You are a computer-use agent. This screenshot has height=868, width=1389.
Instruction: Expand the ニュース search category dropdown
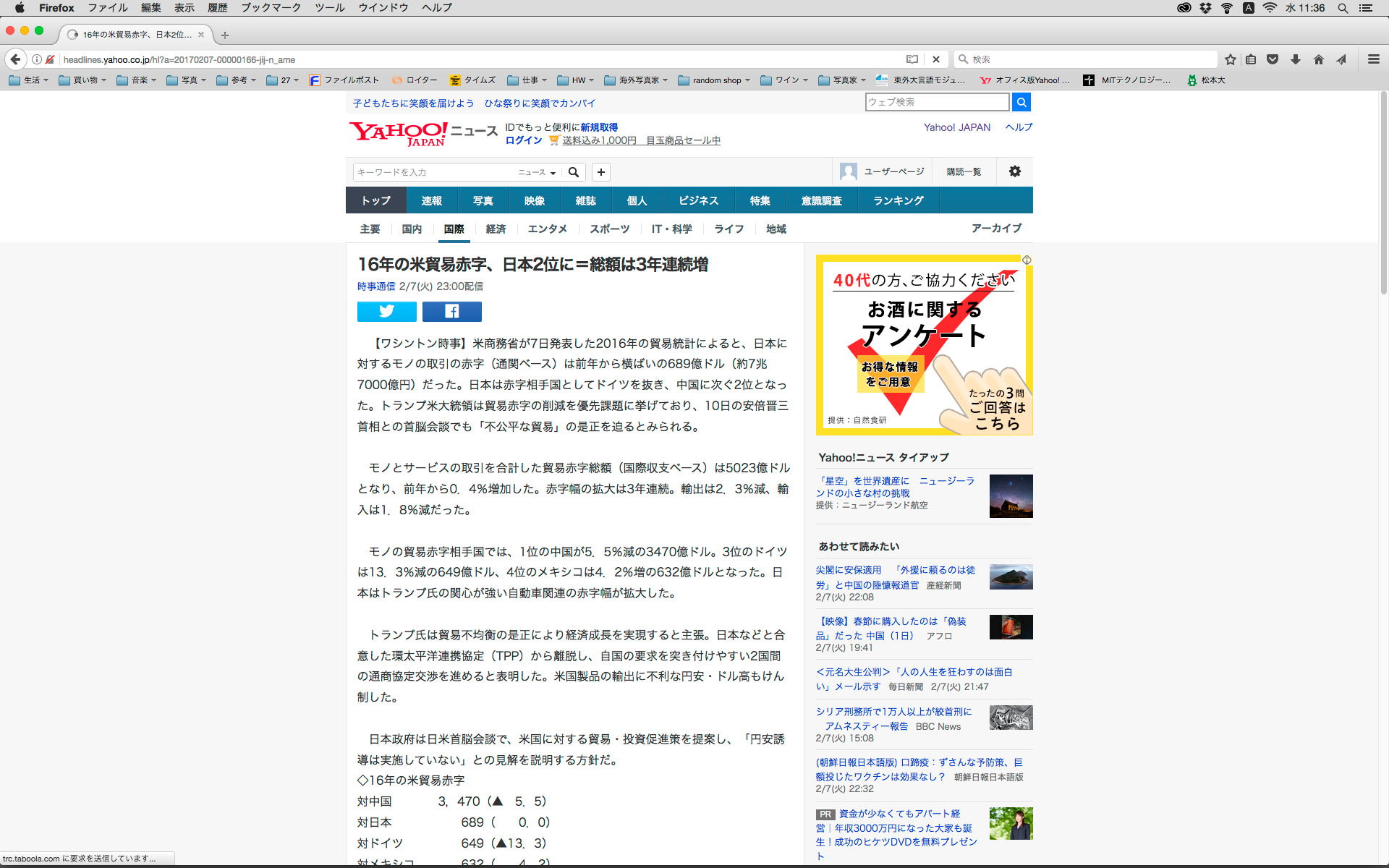(x=537, y=172)
